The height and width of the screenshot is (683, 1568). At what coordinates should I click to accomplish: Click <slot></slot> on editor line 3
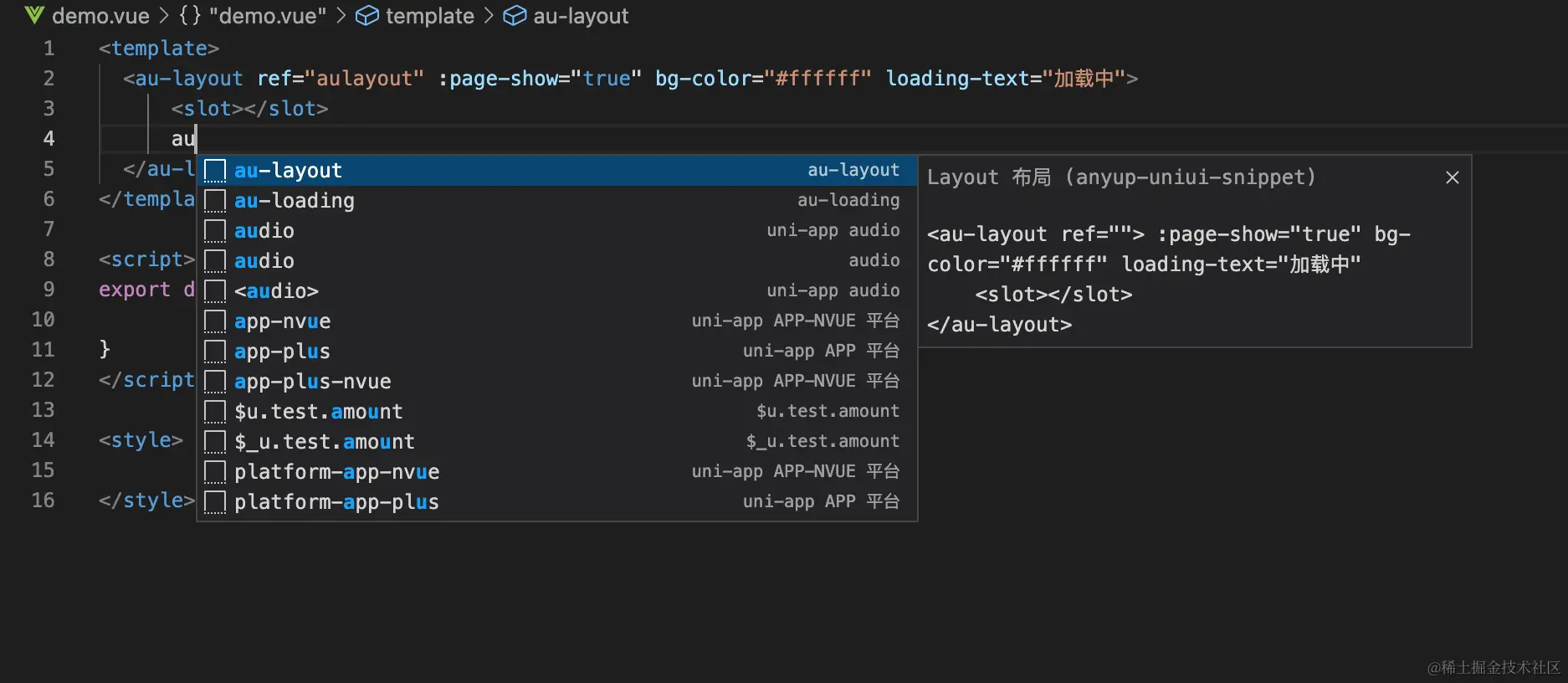pyautogui.click(x=249, y=109)
